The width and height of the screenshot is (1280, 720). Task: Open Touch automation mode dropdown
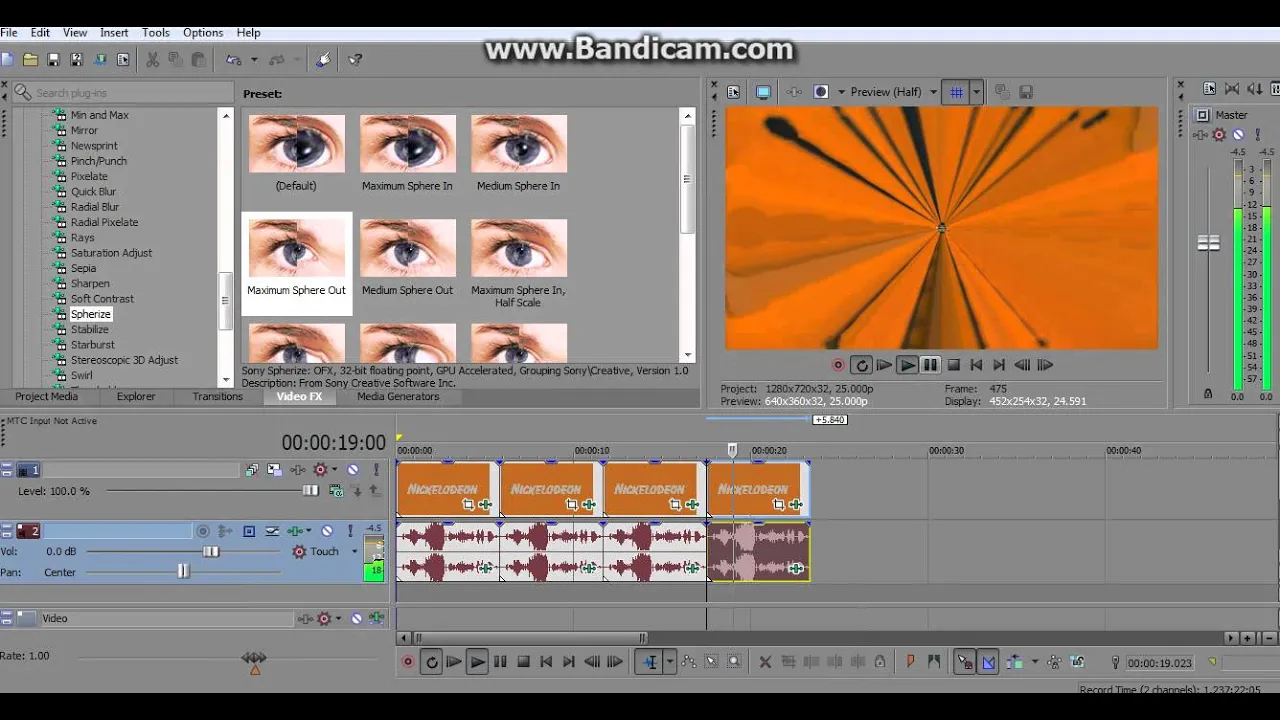[x=354, y=551]
